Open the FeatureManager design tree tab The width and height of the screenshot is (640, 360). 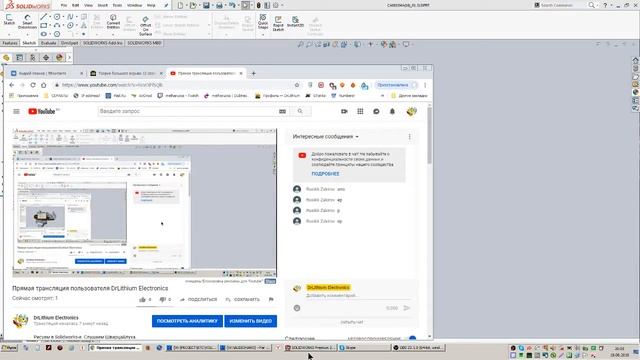click(x=6, y=58)
